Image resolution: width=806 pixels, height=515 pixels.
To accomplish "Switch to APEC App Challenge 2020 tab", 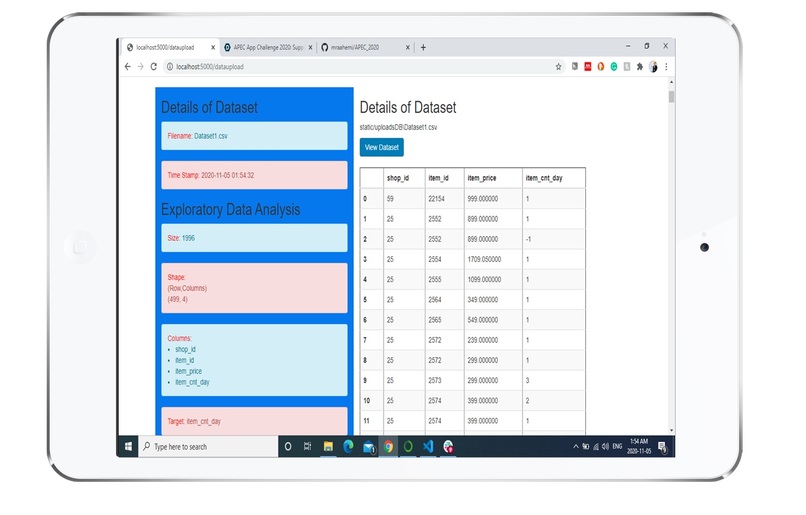I will pyautogui.click(x=268, y=47).
